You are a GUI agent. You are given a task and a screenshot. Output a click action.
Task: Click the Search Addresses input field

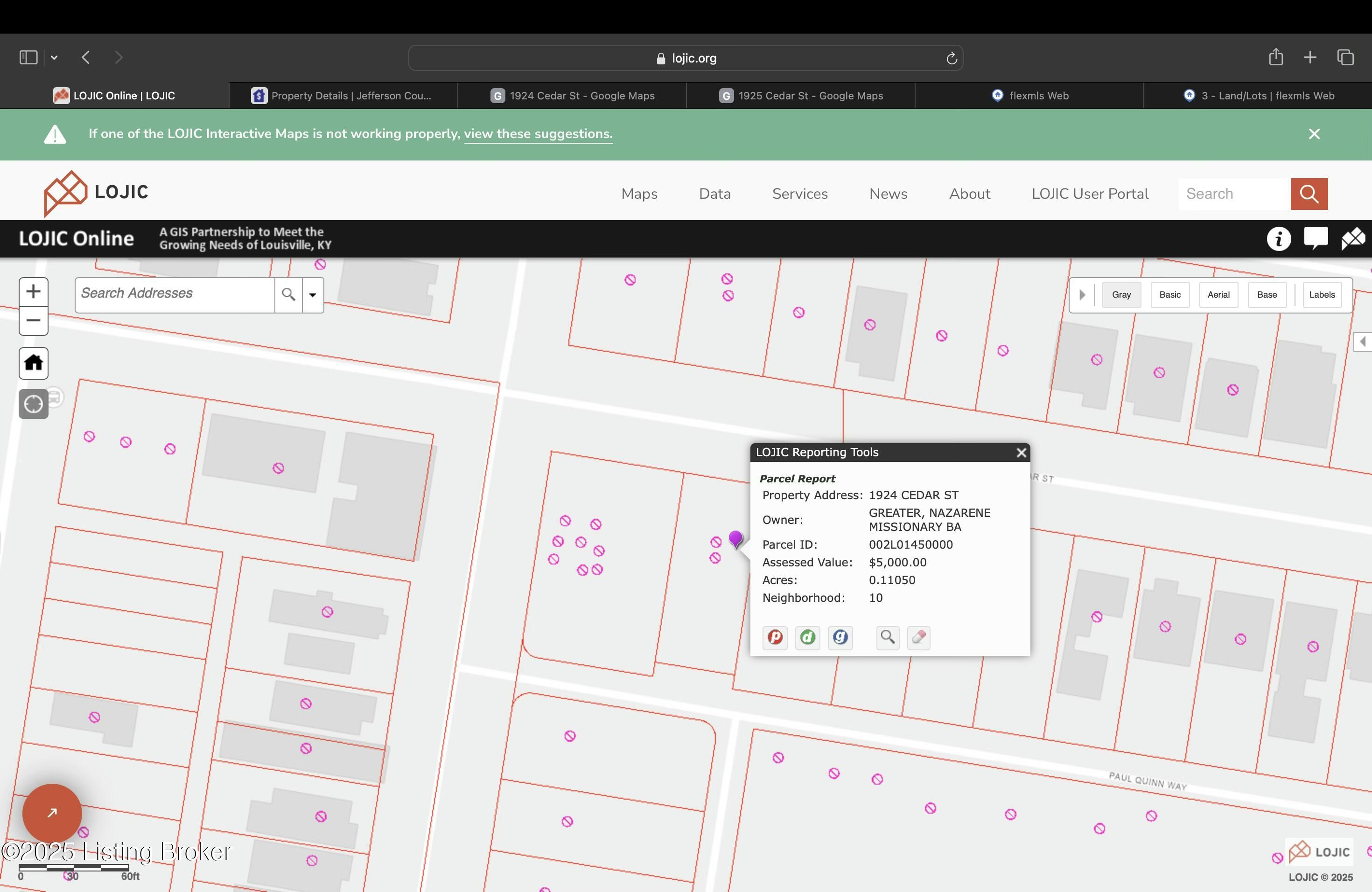tap(174, 294)
